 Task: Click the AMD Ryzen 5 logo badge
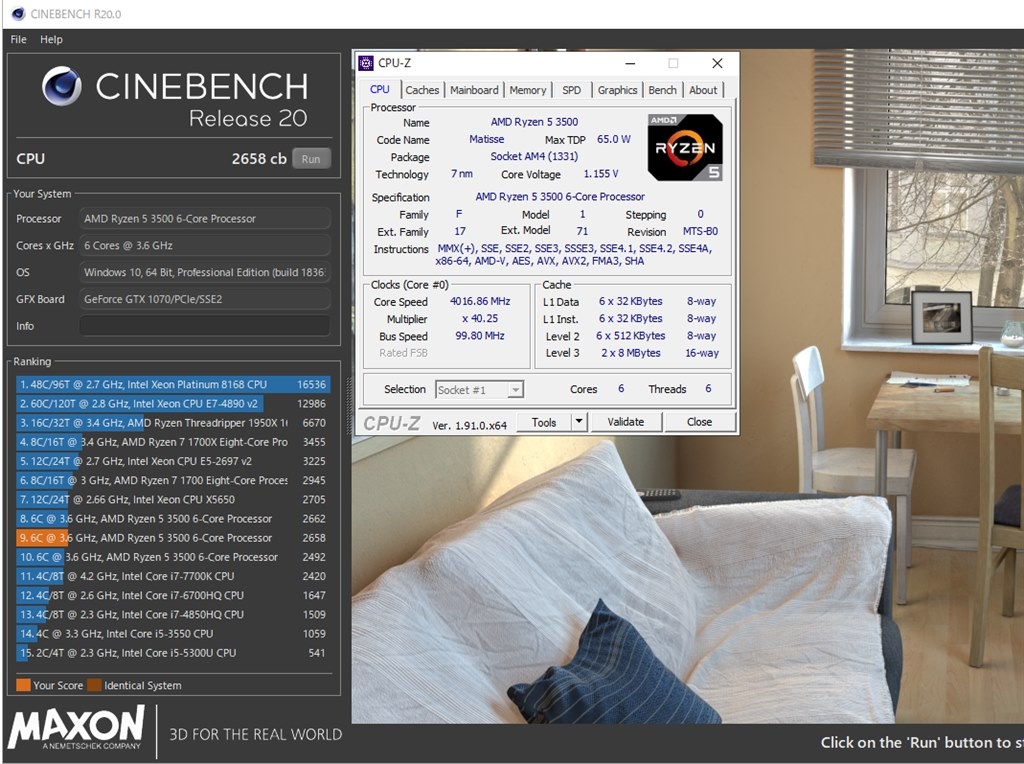pos(685,147)
